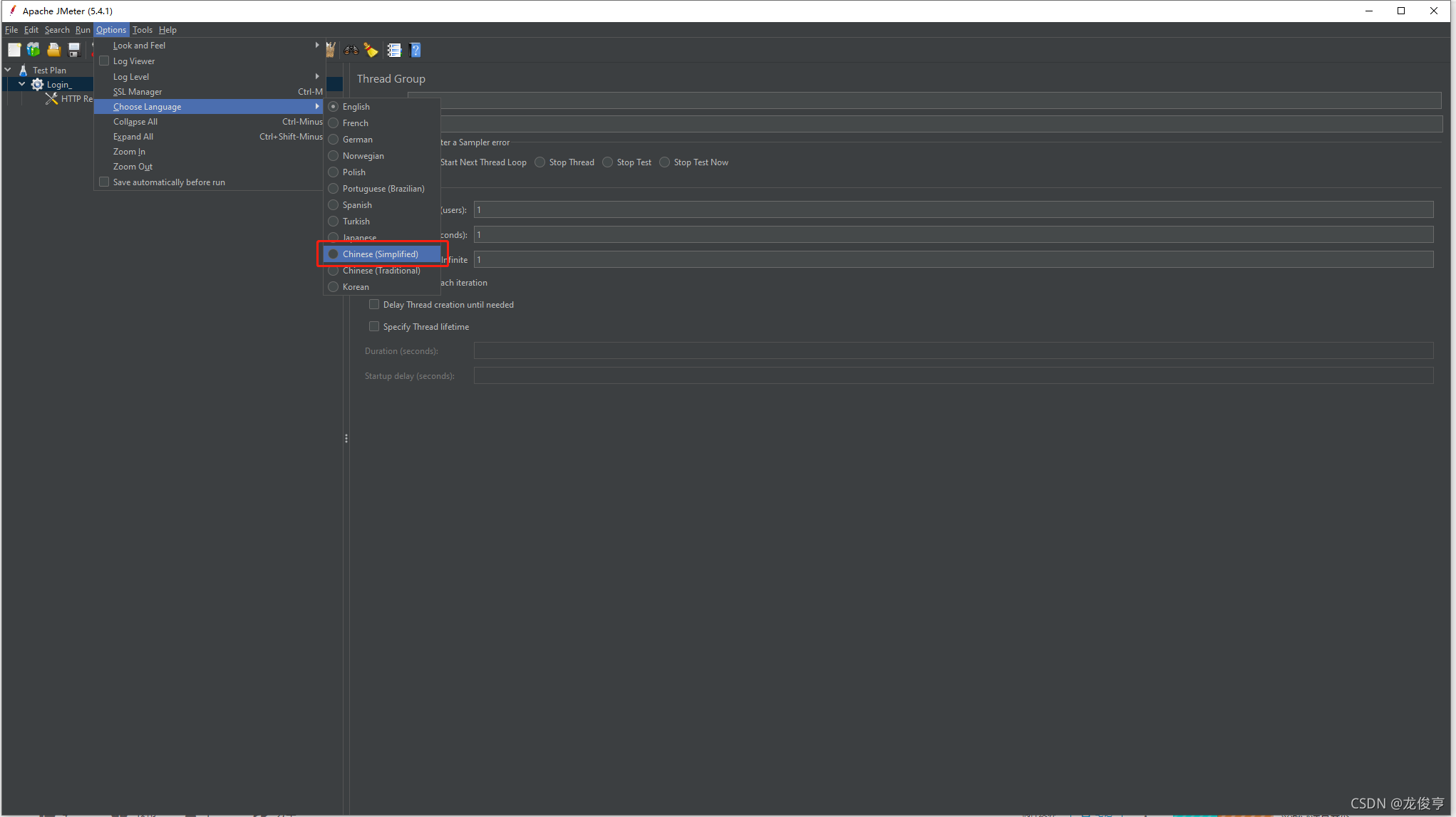Click the JMeter feather icon in title bar
Image resolution: width=1456 pixels, height=817 pixels.
click(x=12, y=11)
